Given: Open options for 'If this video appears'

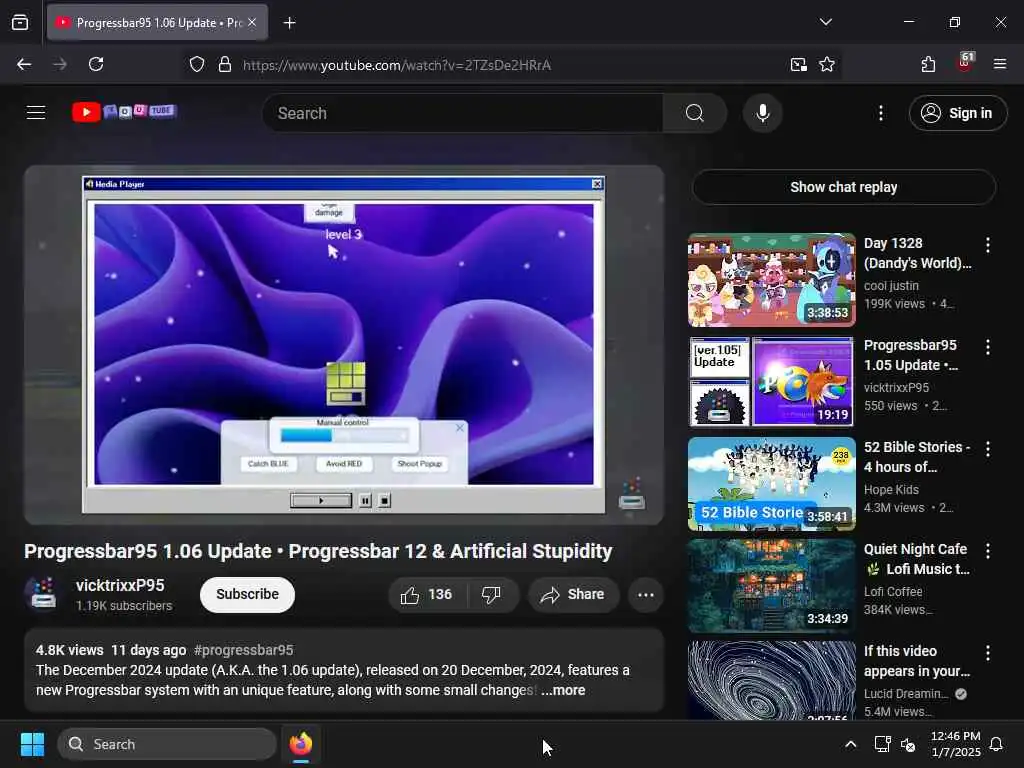Looking at the screenshot, I should coord(987,652).
